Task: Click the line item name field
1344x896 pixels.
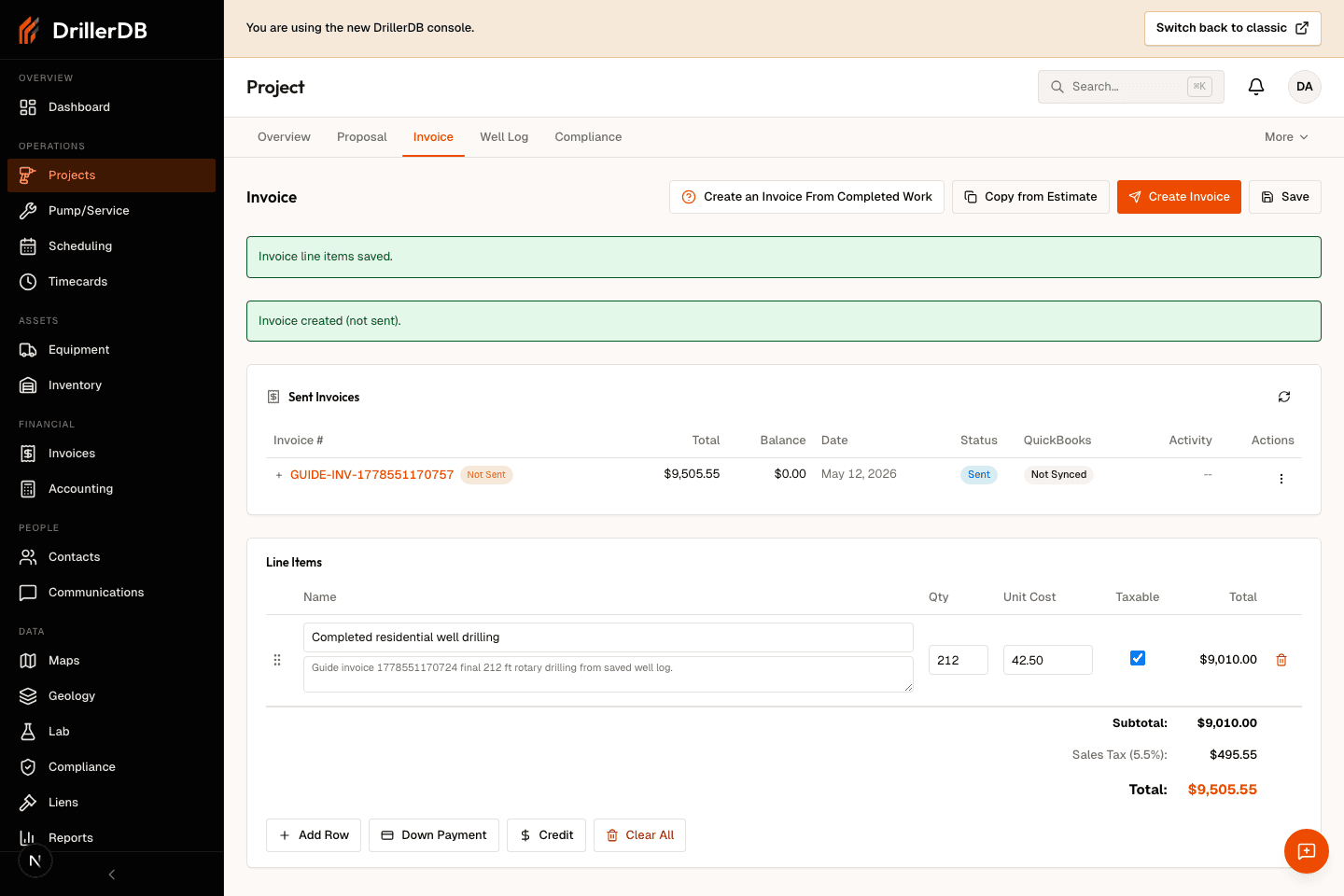Action: click(x=609, y=637)
